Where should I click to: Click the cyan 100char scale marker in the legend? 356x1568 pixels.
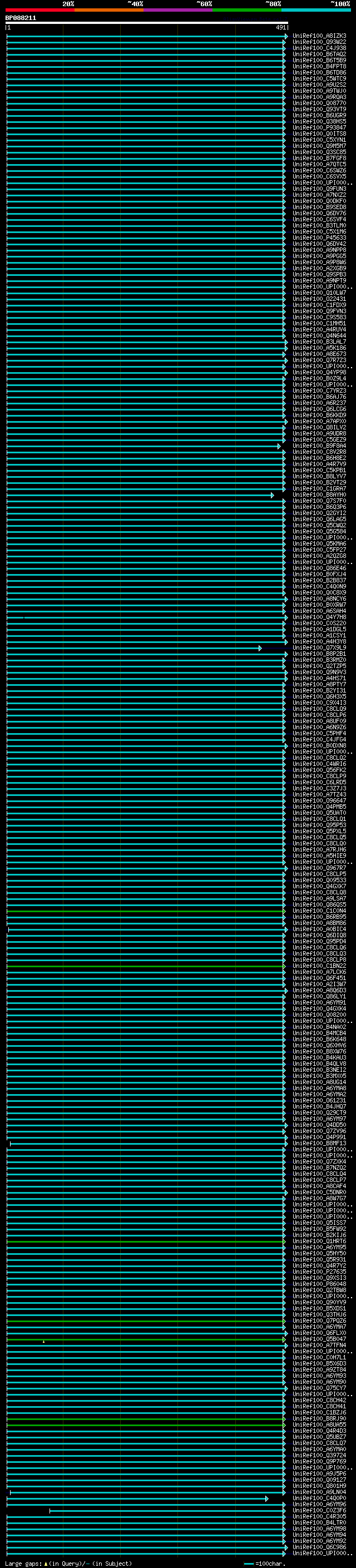pyautogui.click(x=248, y=1564)
